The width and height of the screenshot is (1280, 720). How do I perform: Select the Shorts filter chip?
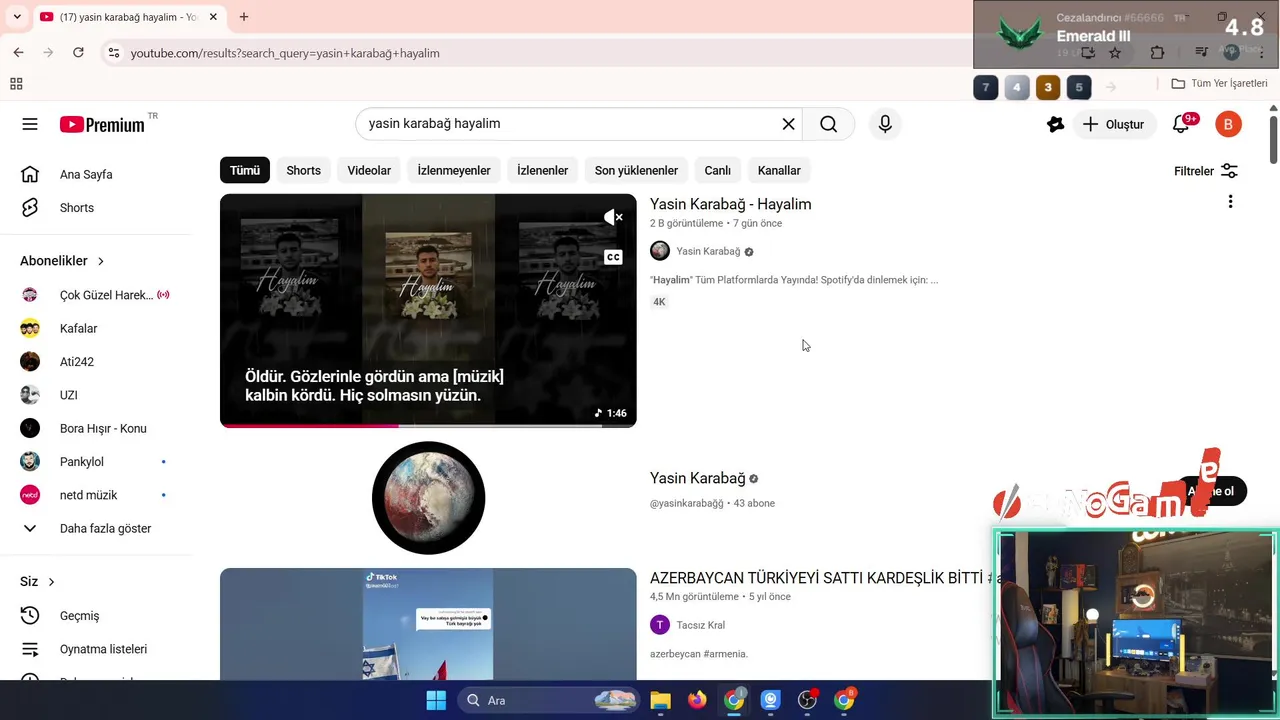click(304, 170)
